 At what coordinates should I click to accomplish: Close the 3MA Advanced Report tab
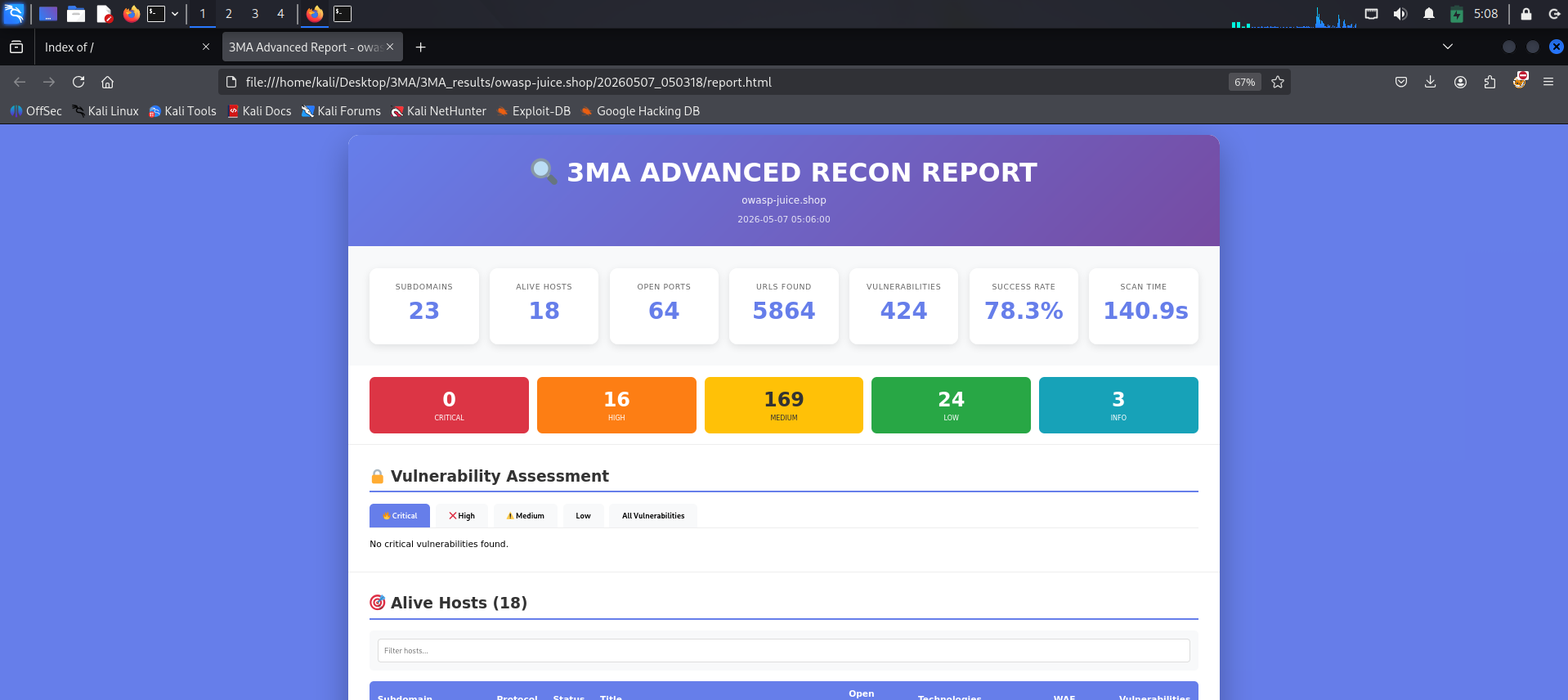coord(390,47)
